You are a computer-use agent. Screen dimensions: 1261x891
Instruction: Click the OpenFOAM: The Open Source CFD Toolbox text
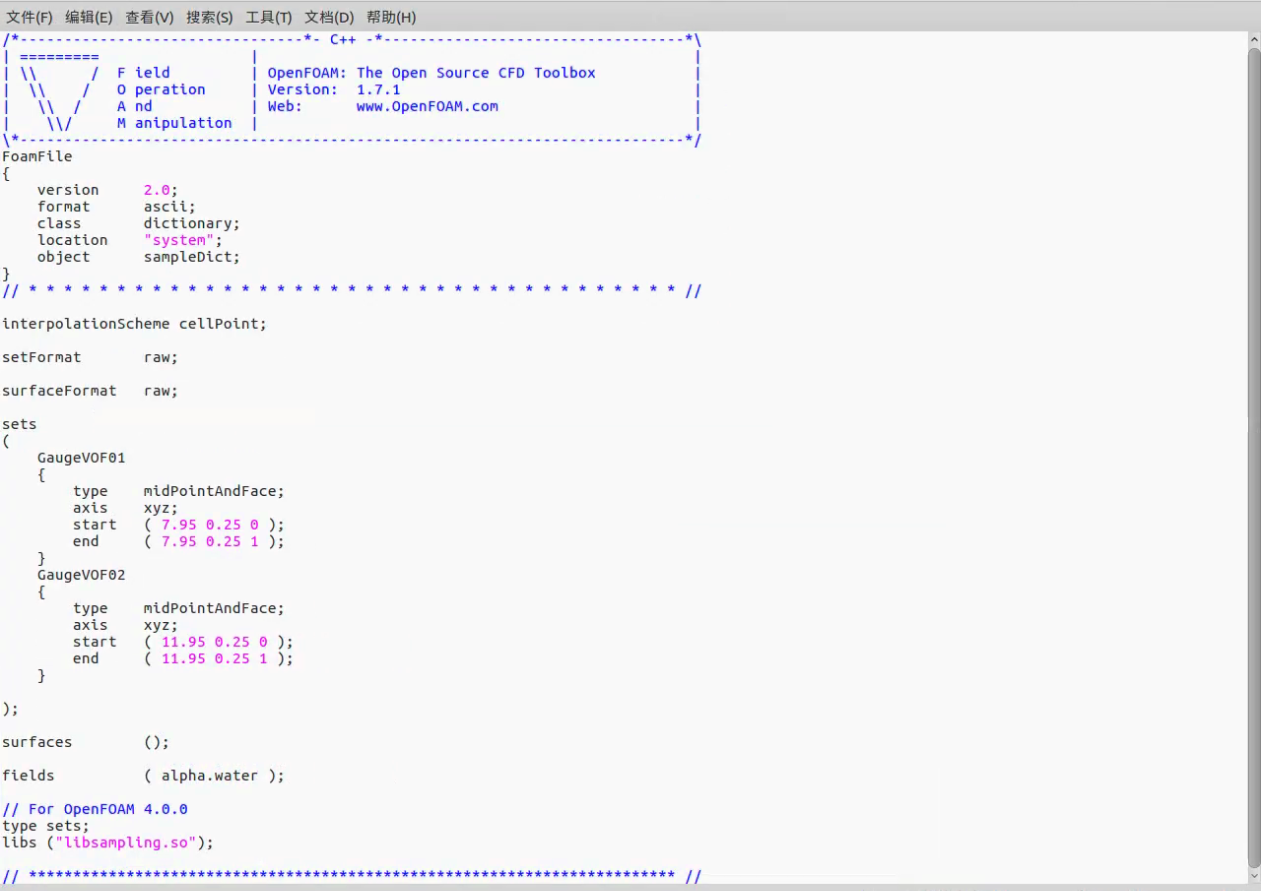pos(431,73)
